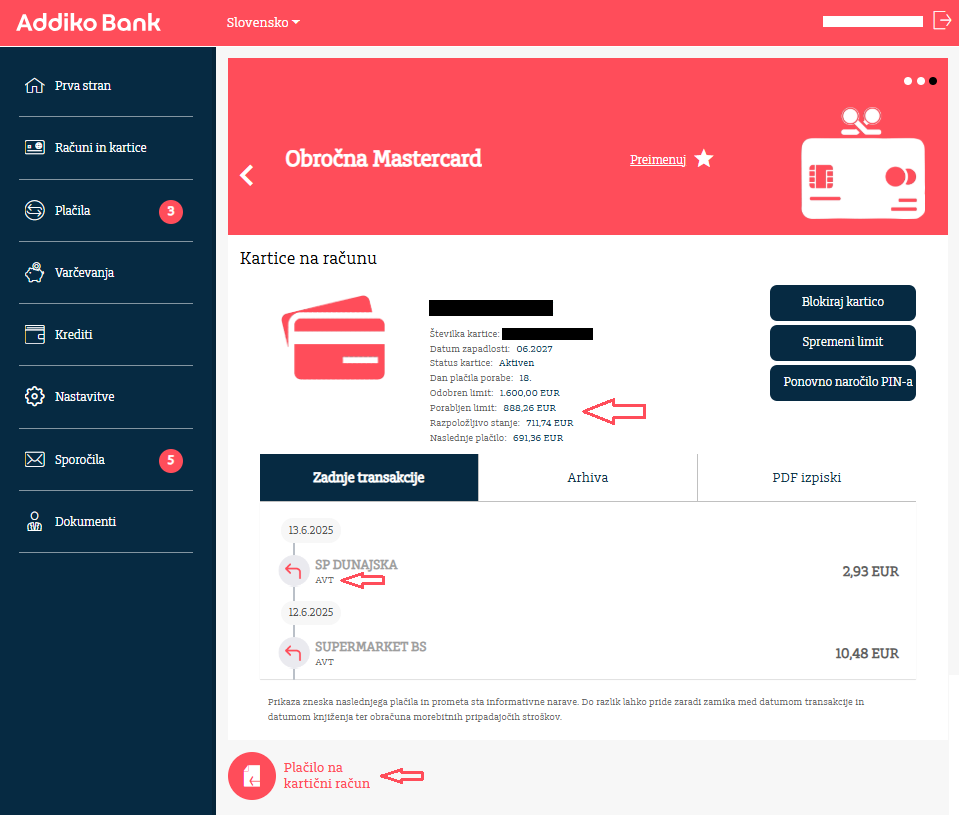Select the first carousel dot
Viewport: 959px width, 815px height.
(x=908, y=81)
